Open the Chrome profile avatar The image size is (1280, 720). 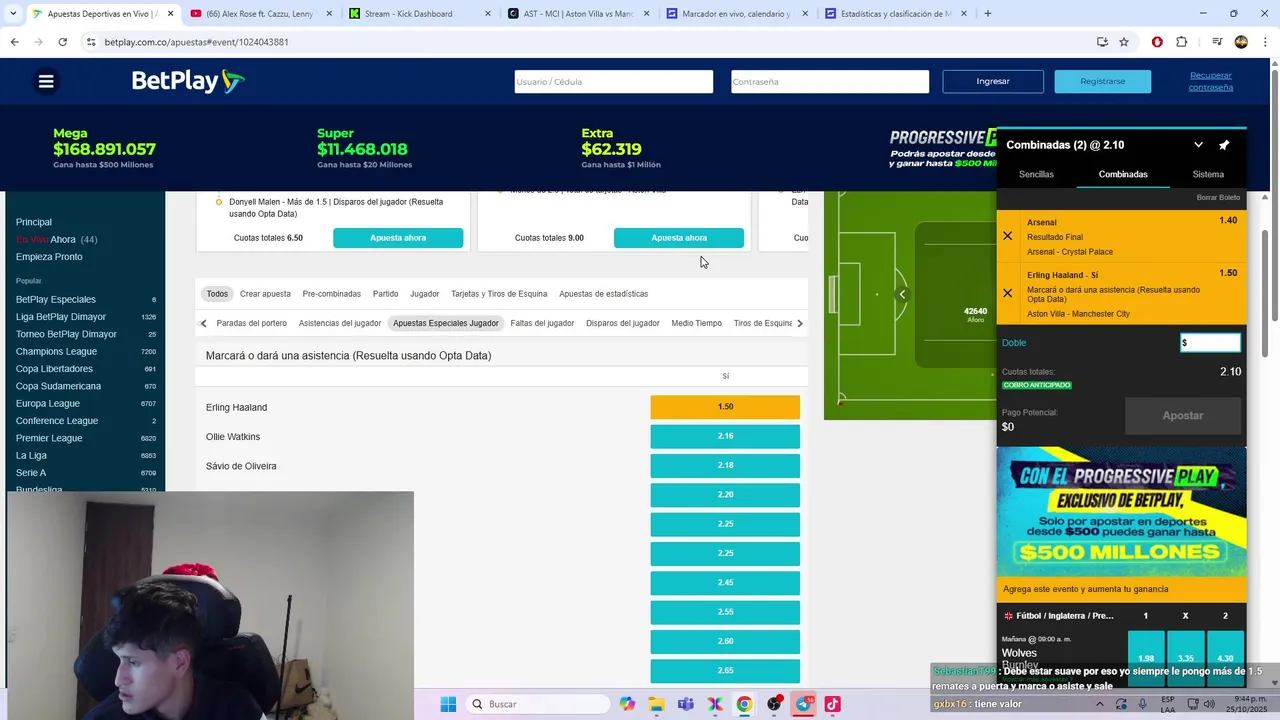pyautogui.click(x=1241, y=42)
